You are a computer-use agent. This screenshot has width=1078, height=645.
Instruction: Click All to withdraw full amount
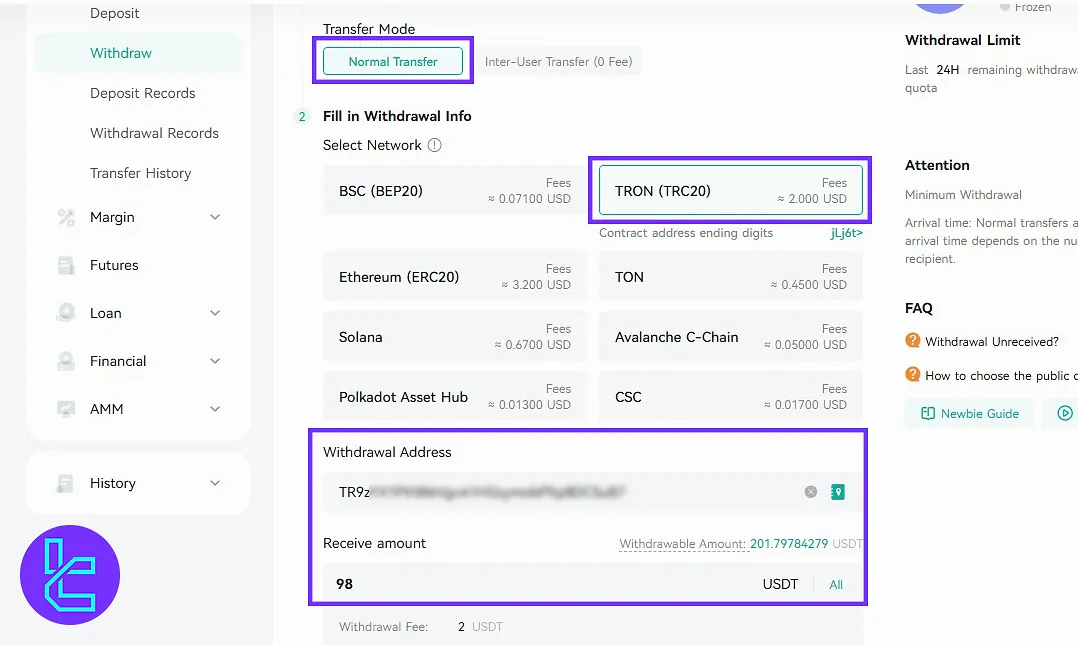point(836,584)
